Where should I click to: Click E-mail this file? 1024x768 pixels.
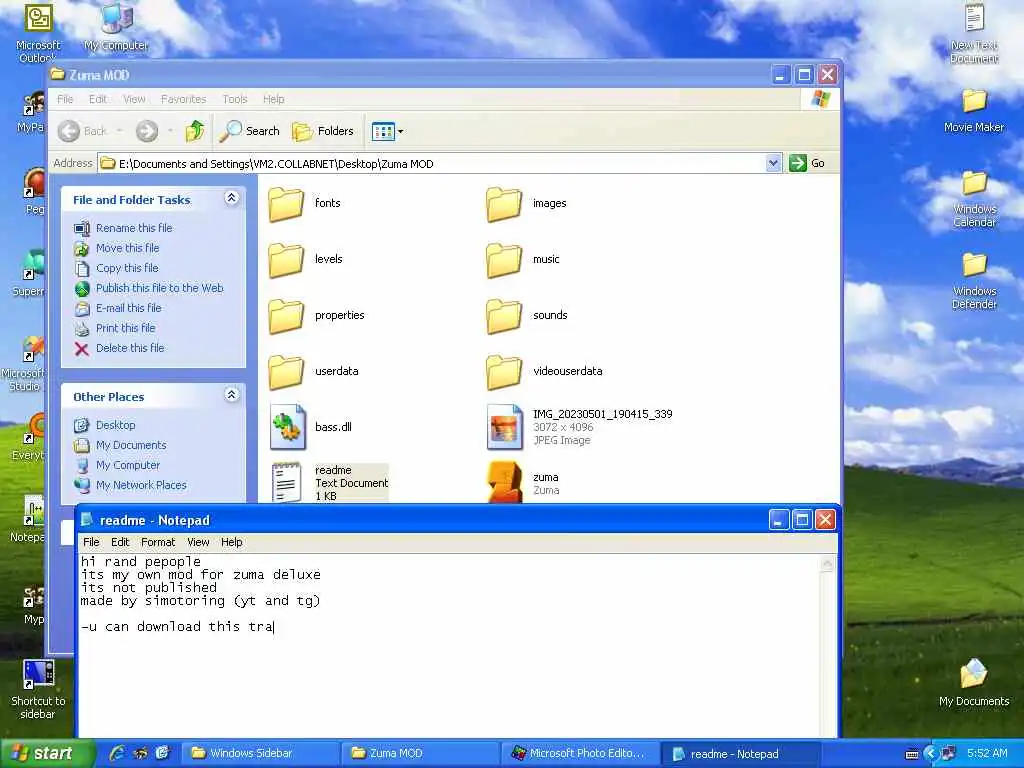[129, 308]
